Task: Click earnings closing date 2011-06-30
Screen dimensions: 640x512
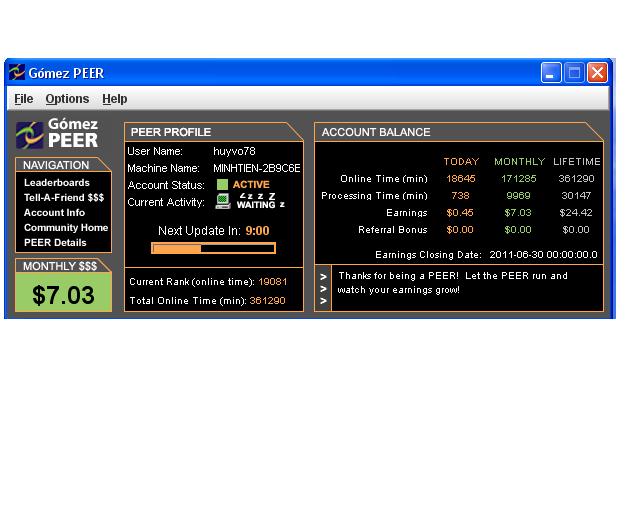Action: [x=543, y=255]
